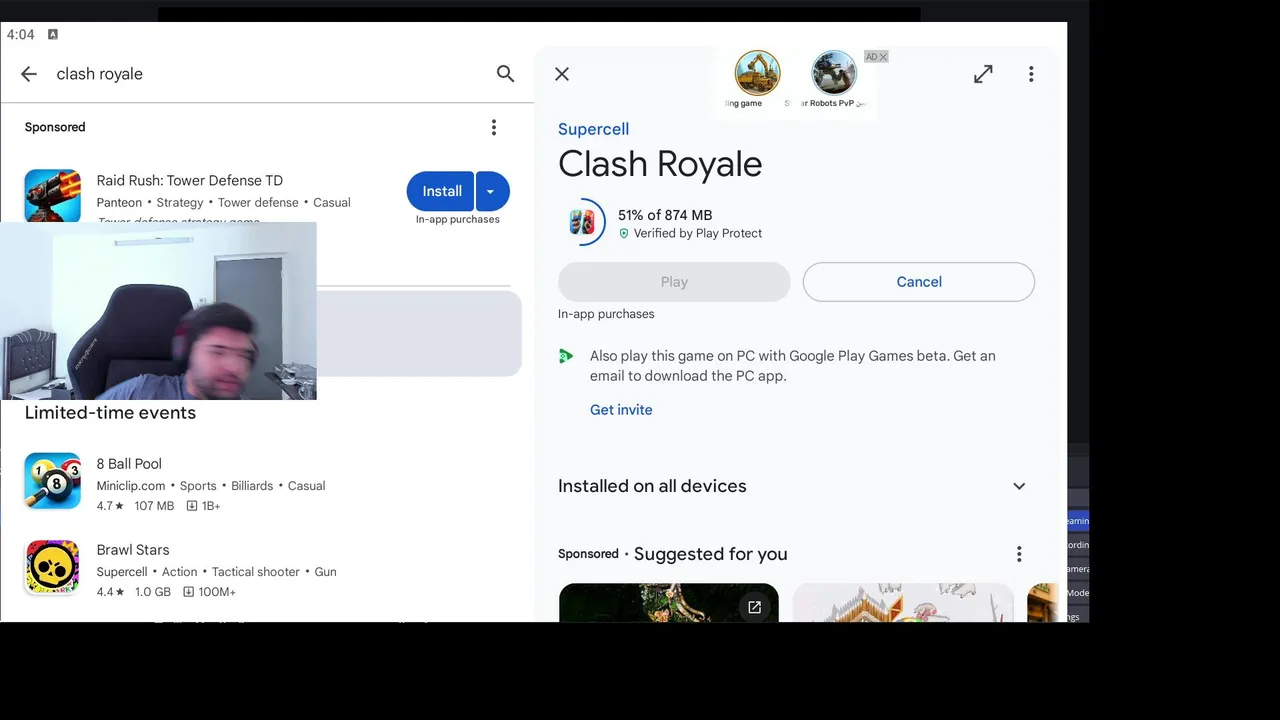The image size is (1280, 720).
Task: Click the disabled Play button
Action: pyautogui.click(x=674, y=282)
